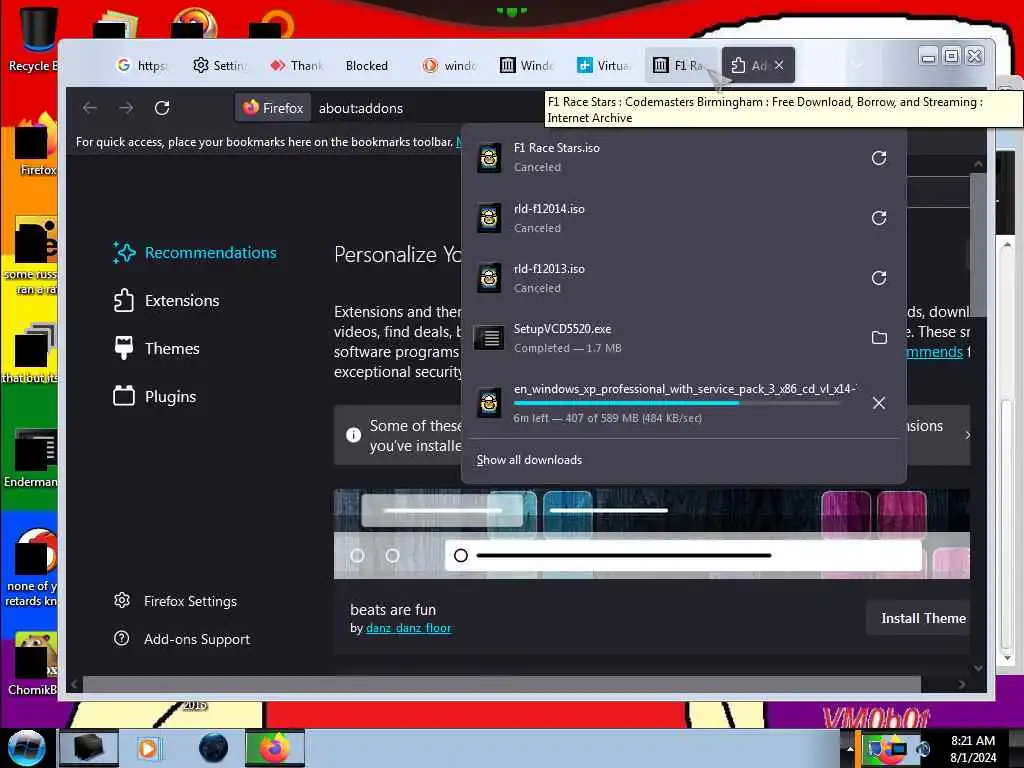This screenshot has width=1024, height=768.
Task: Open Add-ons Support link
Action: (182, 639)
